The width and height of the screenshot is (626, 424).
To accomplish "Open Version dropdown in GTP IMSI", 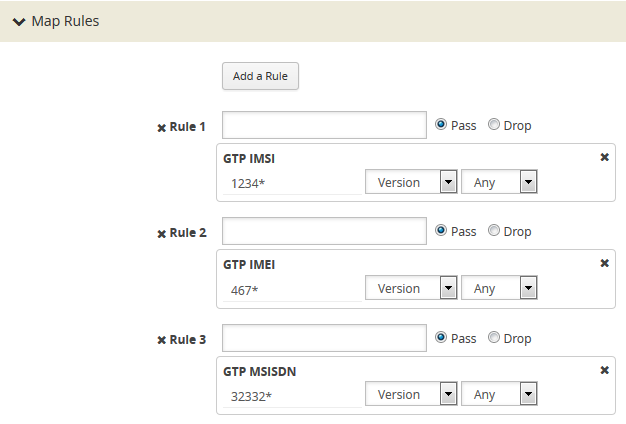I will [x=411, y=182].
